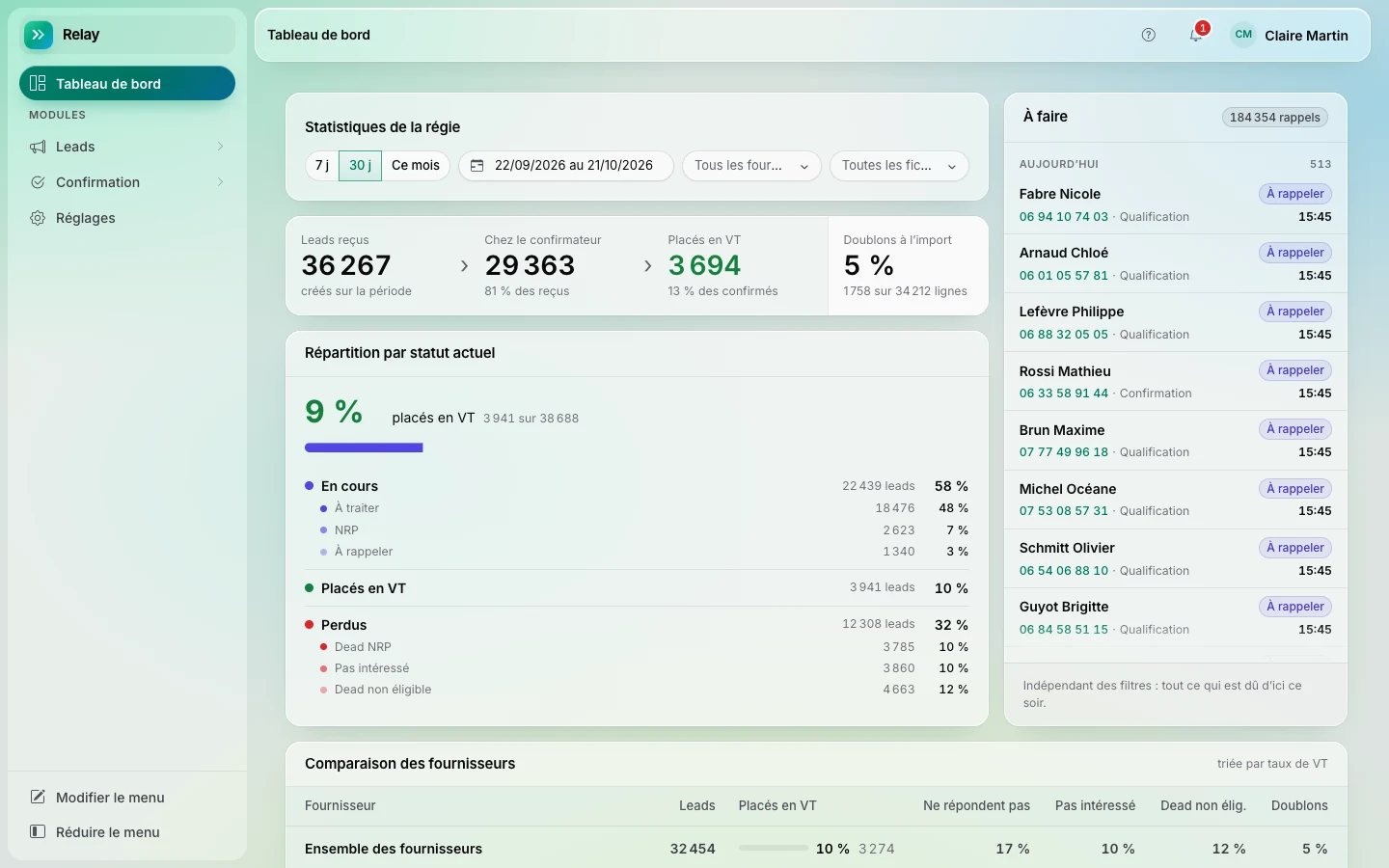Screen dimensions: 1389x868
Task: Click the CM user avatar
Action: coord(1243,35)
